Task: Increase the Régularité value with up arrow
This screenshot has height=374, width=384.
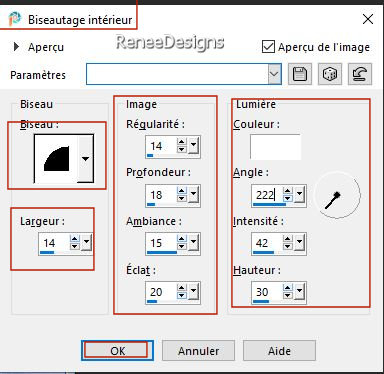Action: (182, 143)
